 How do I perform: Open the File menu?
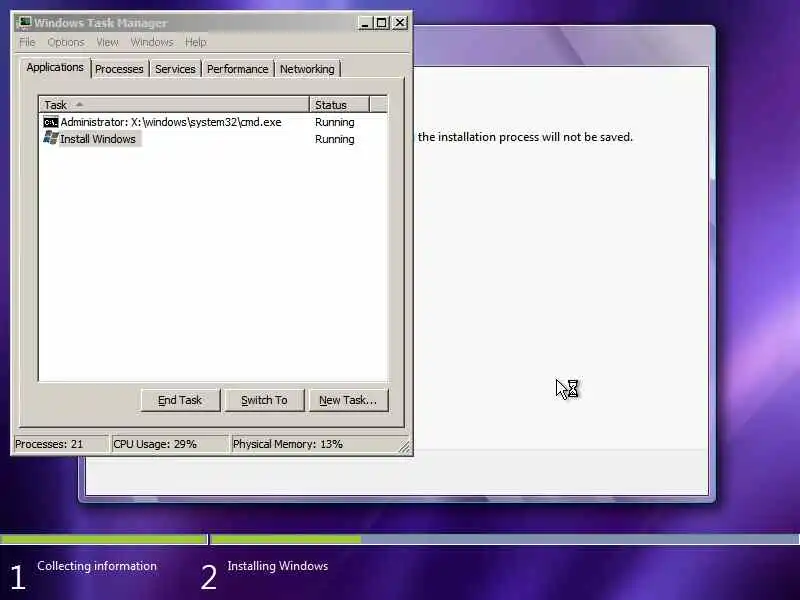point(28,42)
